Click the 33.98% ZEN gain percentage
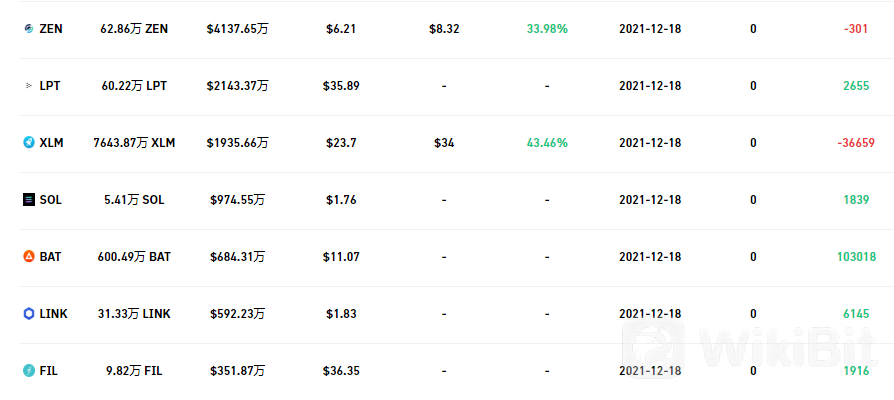Screen dimensions: 894x400 point(547,28)
